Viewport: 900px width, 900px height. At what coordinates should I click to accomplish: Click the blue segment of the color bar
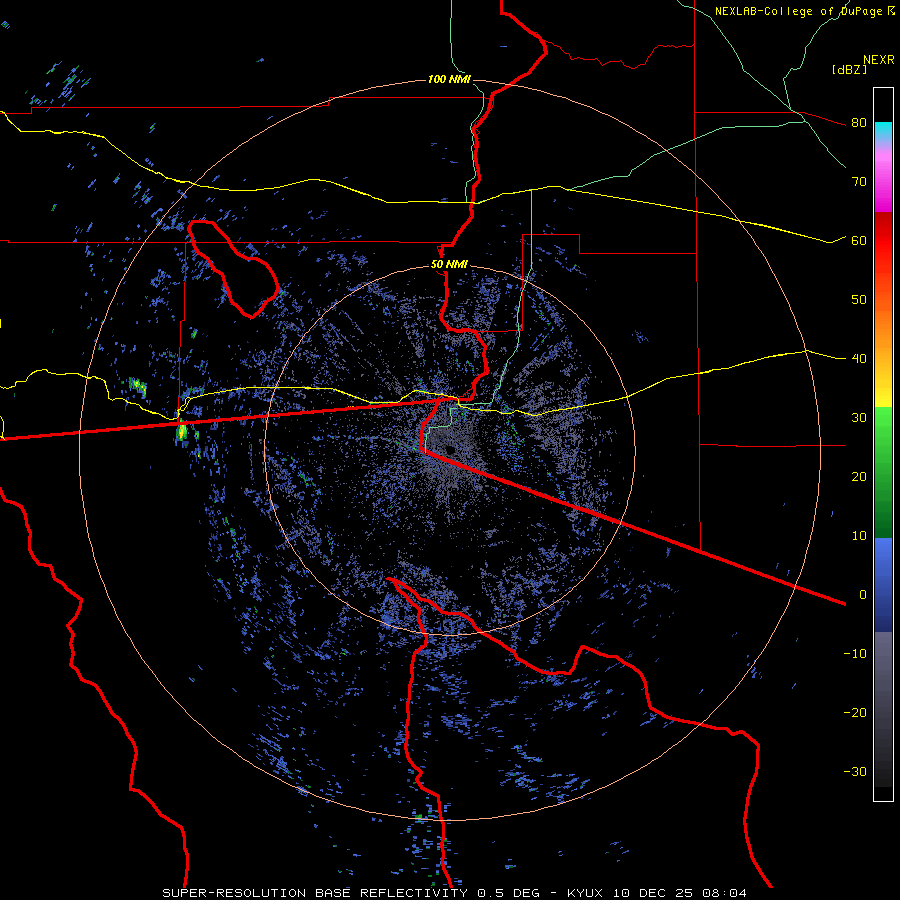(x=883, y=584)
